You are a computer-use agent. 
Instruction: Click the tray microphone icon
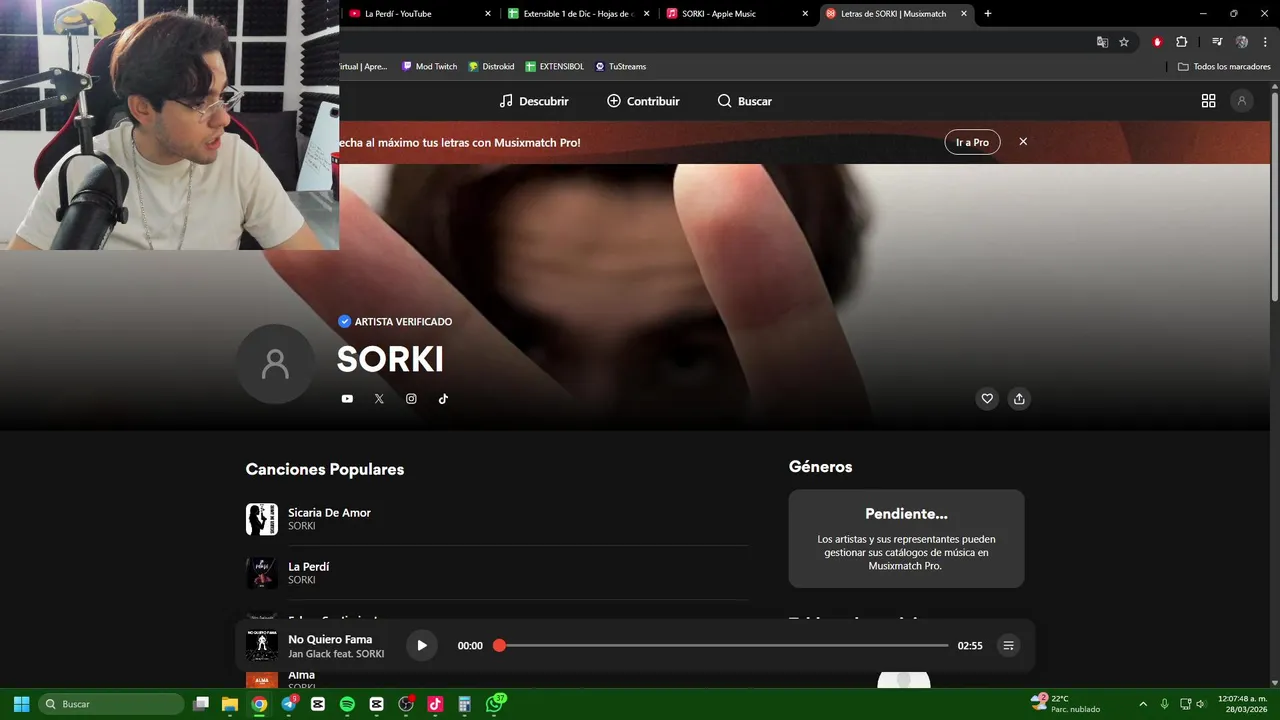click(x=1164, y=704)
